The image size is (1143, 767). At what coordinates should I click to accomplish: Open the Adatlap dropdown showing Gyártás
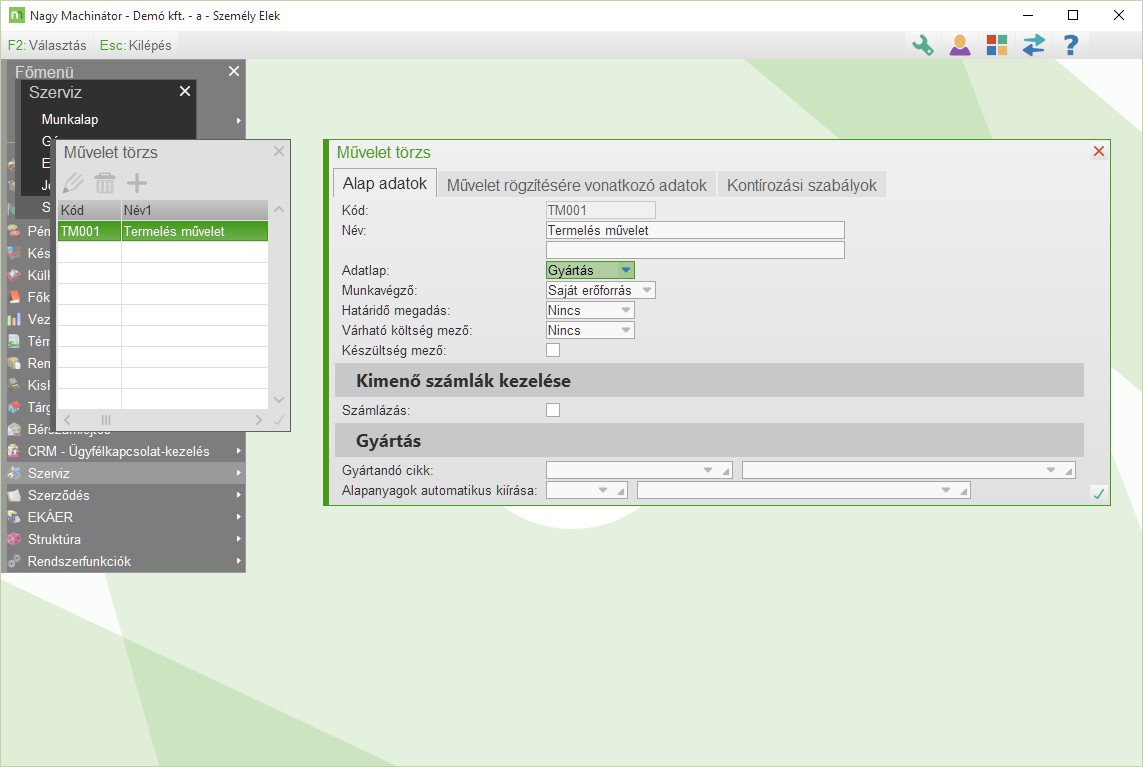click(x=590, y=270)
